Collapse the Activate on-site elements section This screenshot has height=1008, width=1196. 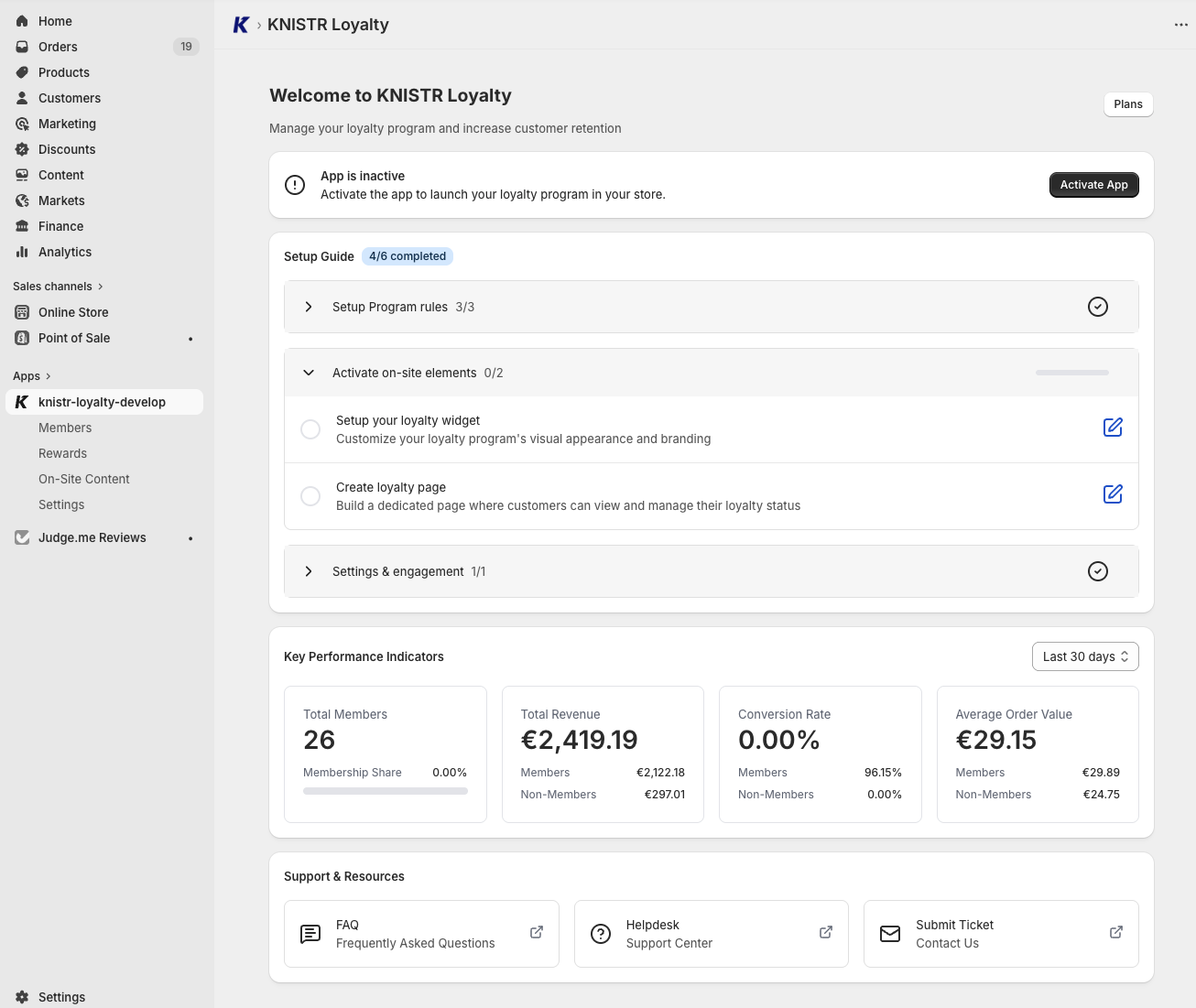tap(309, 373)
